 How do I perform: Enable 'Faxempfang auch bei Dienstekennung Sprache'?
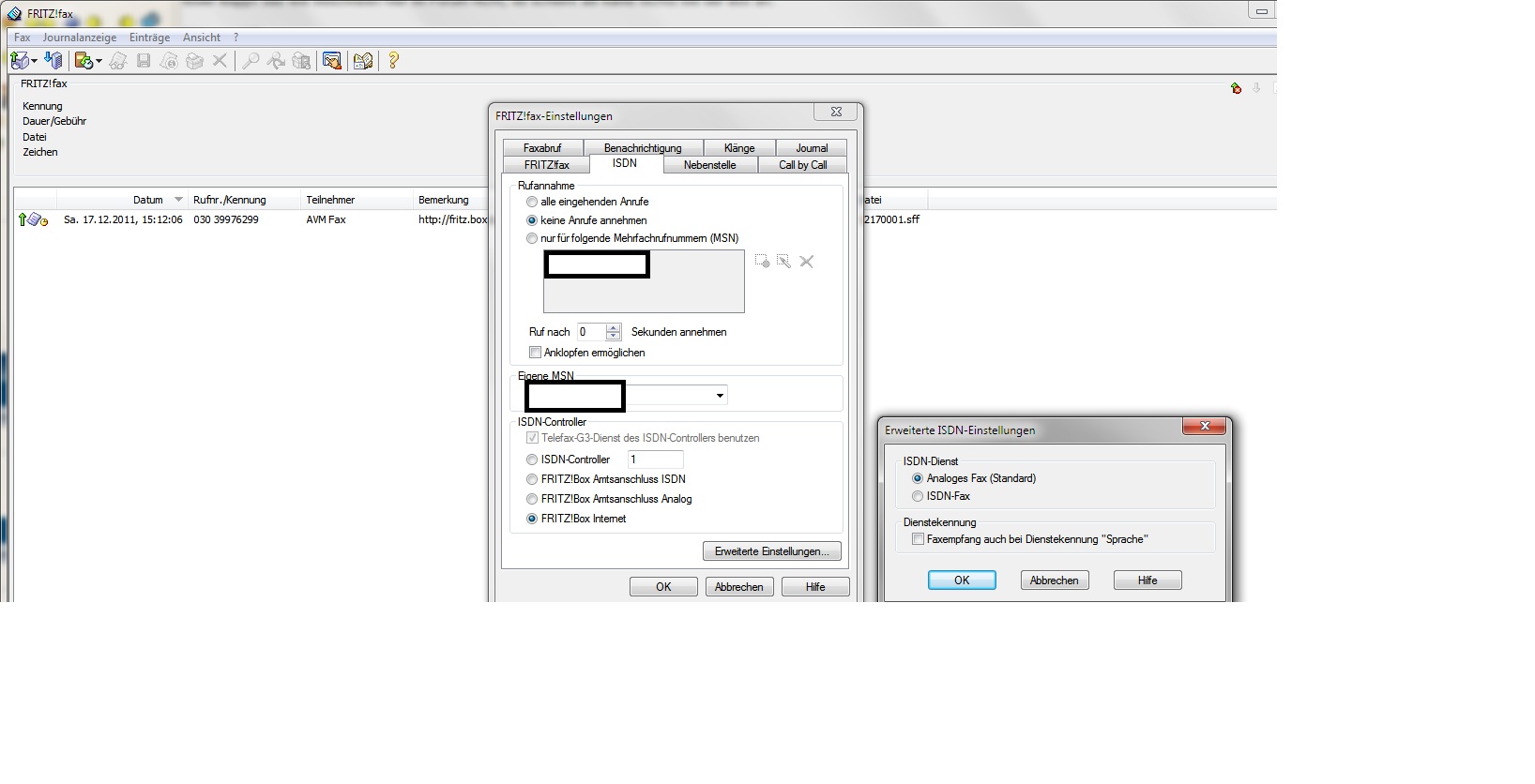[x=918, y=539]
